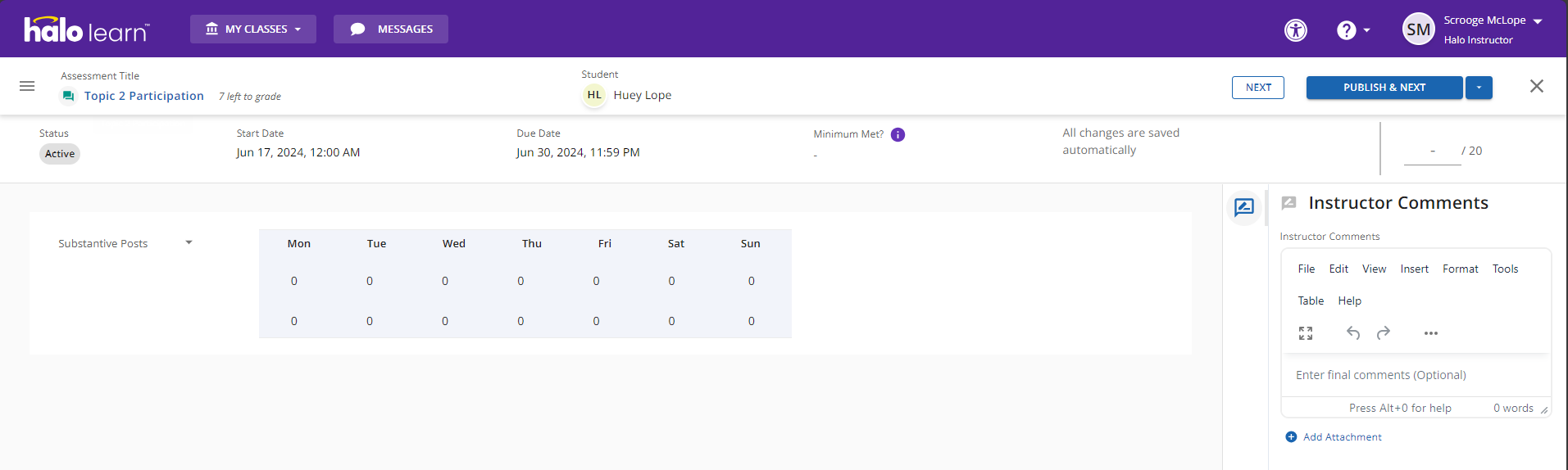Open the instructor comments panel icon
Screen dimensions: 1568x470
(x=1243, y=207)
